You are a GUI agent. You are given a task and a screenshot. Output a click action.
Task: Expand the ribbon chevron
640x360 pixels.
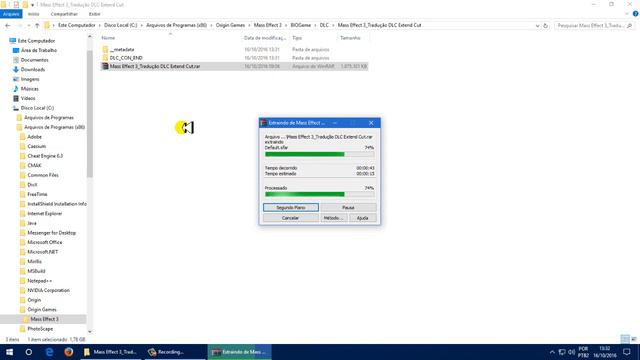click(x=627, y=14)
